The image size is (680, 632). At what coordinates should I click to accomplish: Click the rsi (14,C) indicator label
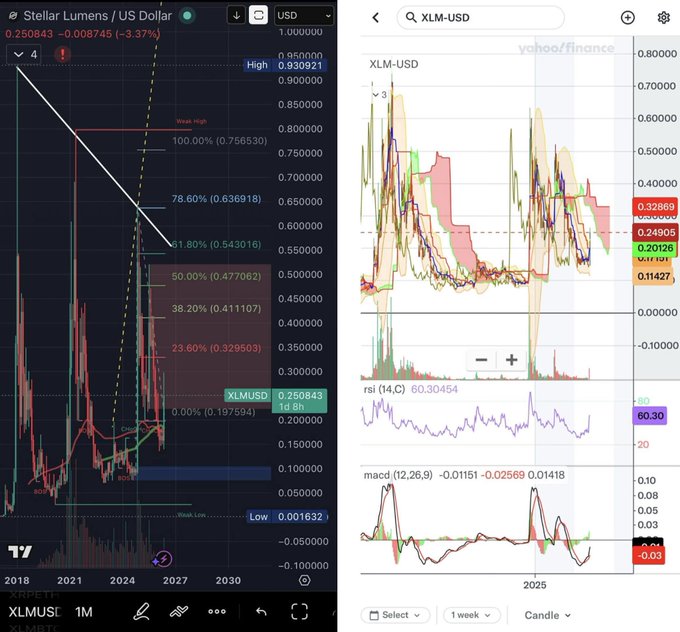[384, 390]
